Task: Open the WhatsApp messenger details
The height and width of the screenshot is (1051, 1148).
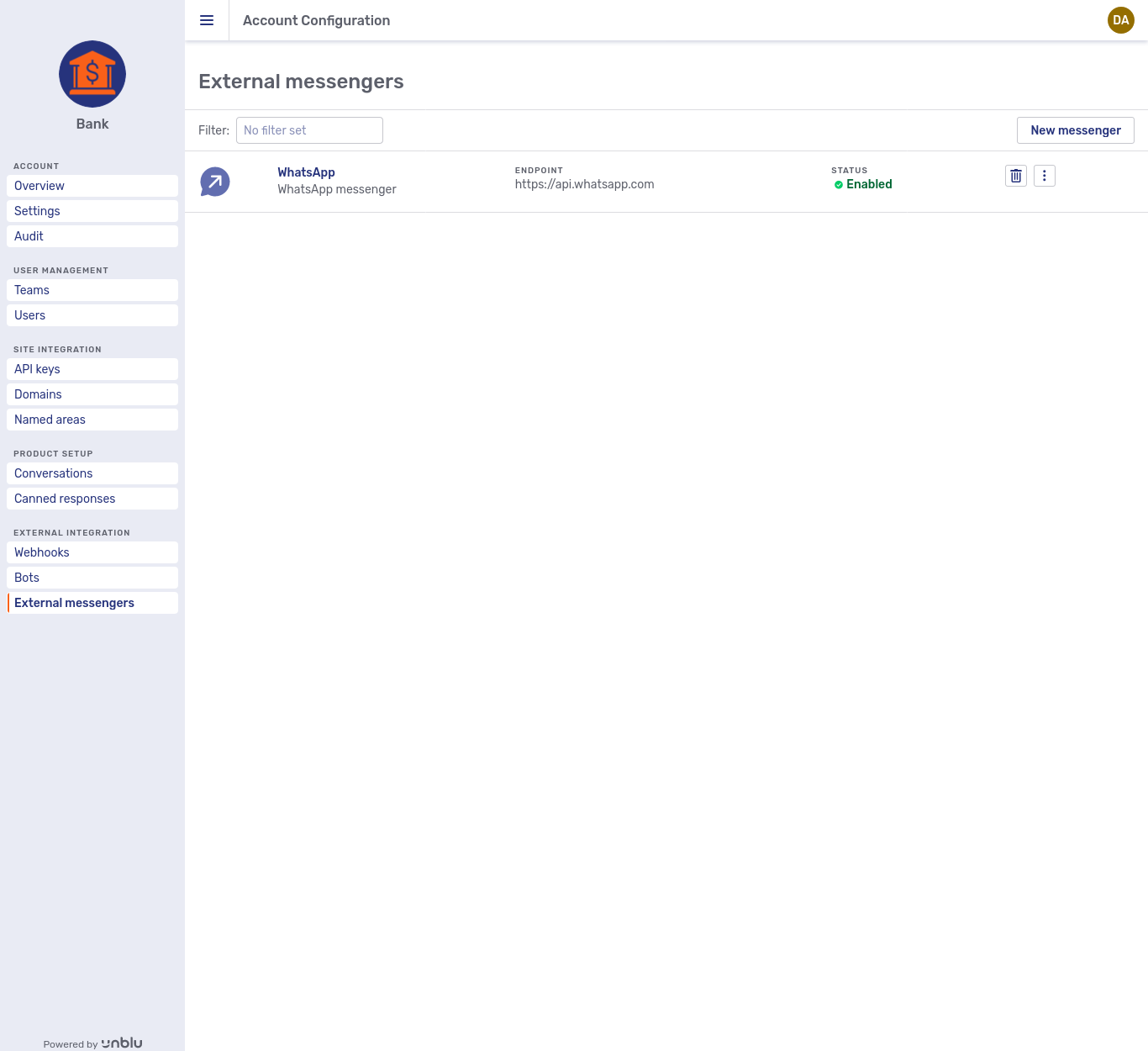Action: pos(306,172)
